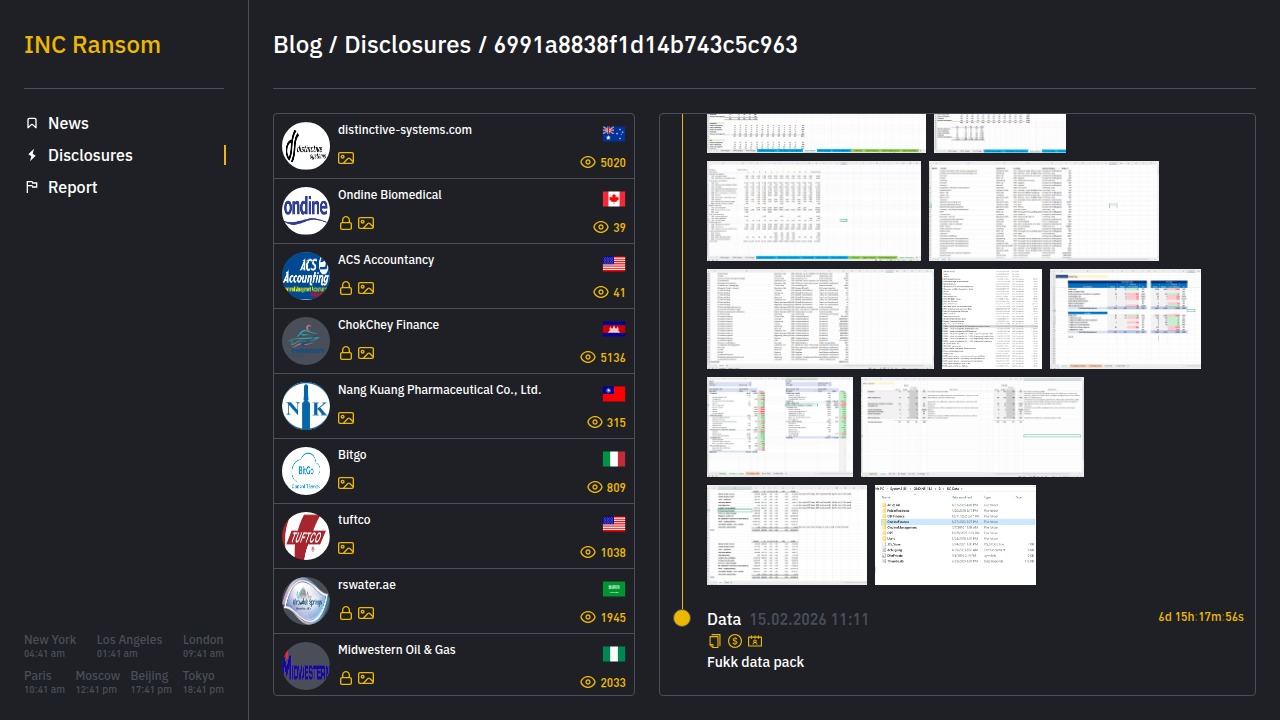Click the yellow timeline marker beside Data
Screen dimensions: 1280x720
pos(682,618)
